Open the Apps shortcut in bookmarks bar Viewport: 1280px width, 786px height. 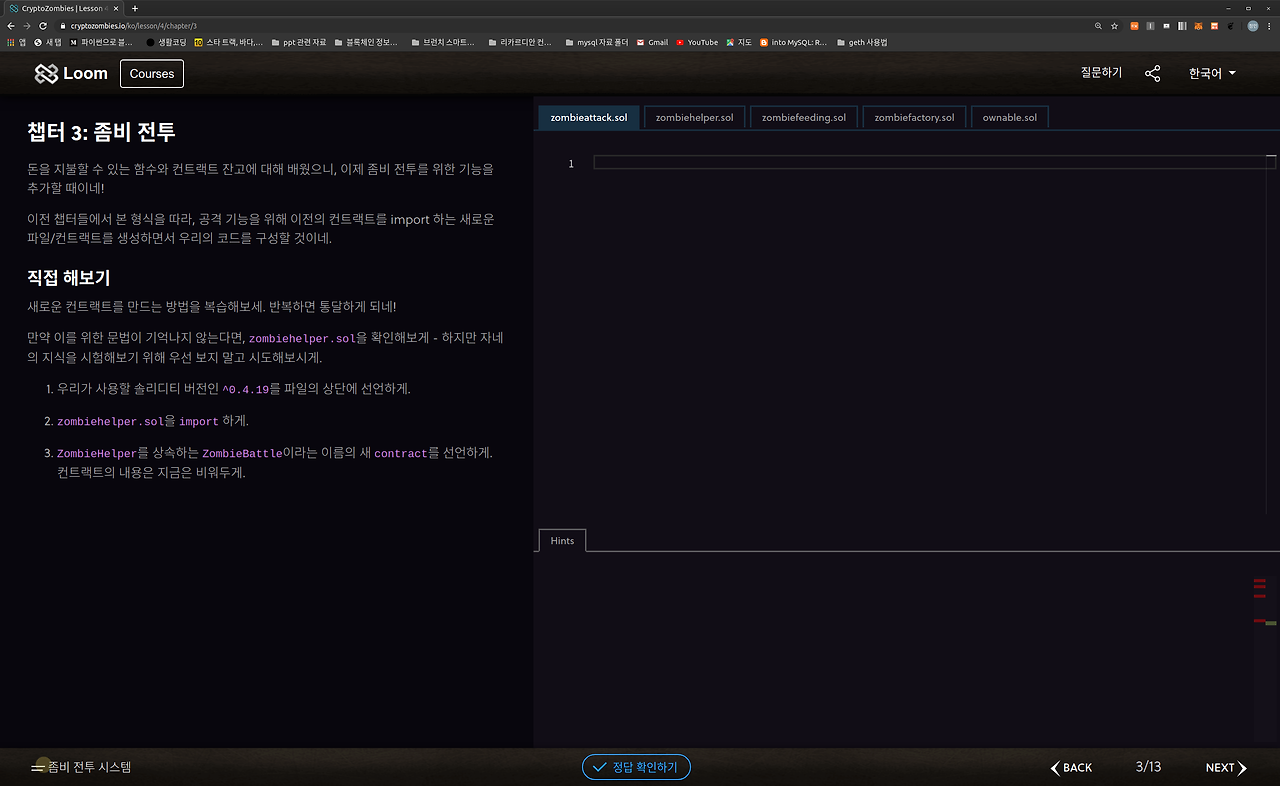pyautogui.click(x=16, y=42)
